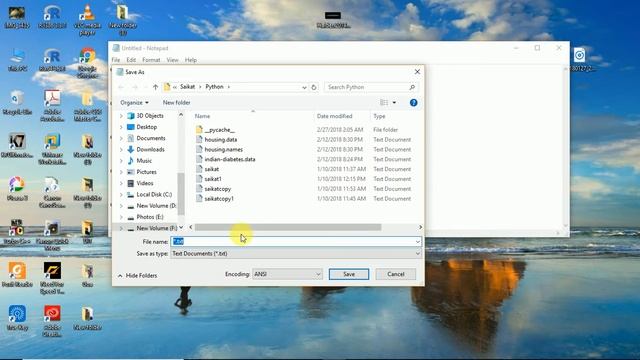This screenshot has width=640, height=360.
Task: Select the file named saikat
Action: 211,169
